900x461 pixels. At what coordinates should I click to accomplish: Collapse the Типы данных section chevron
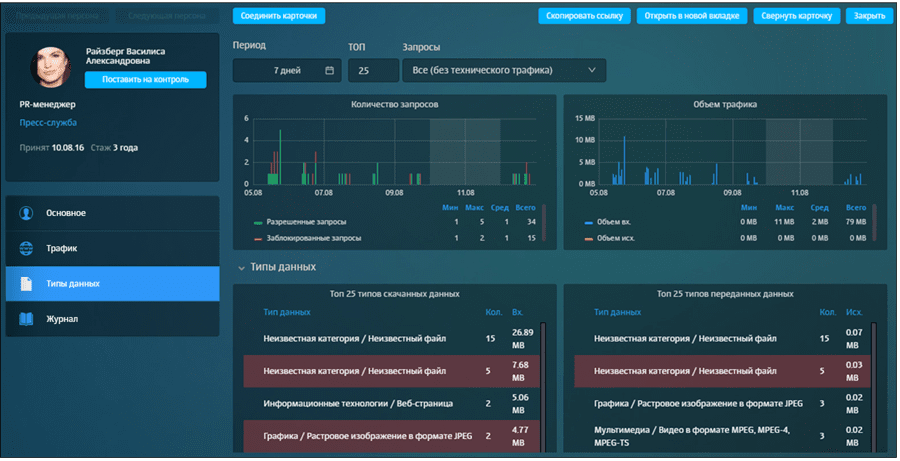(241, 267)
